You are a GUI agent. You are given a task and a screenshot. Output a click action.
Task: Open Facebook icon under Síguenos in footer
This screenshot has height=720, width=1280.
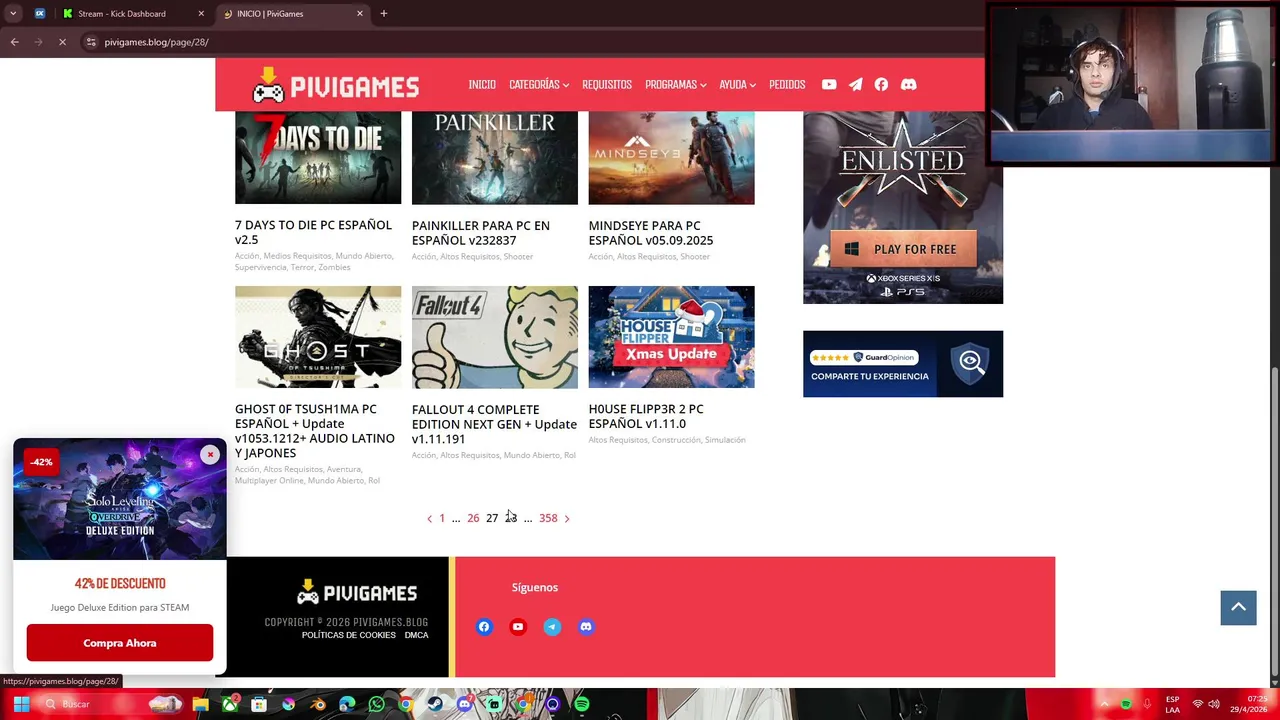coord(484,627)
